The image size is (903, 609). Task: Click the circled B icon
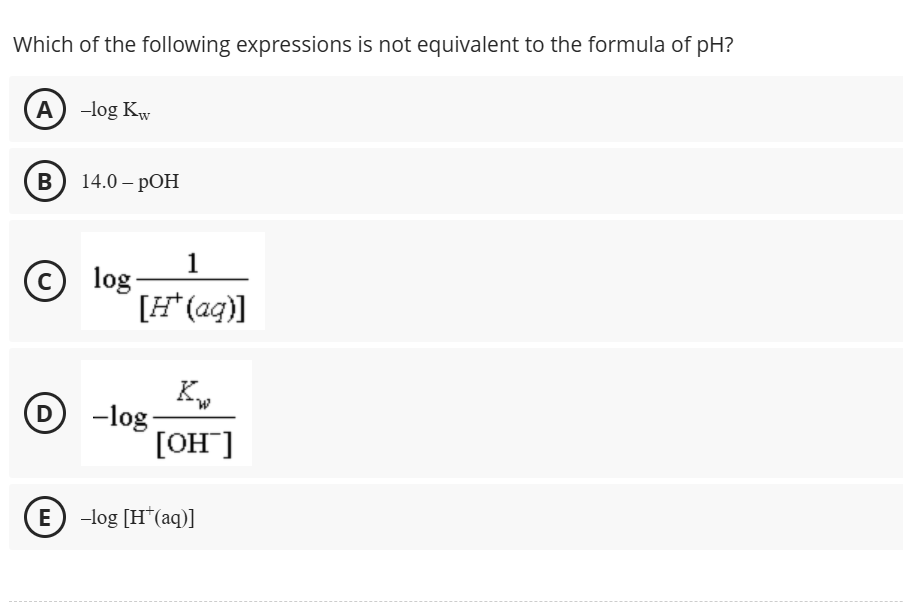coord(43,181)
